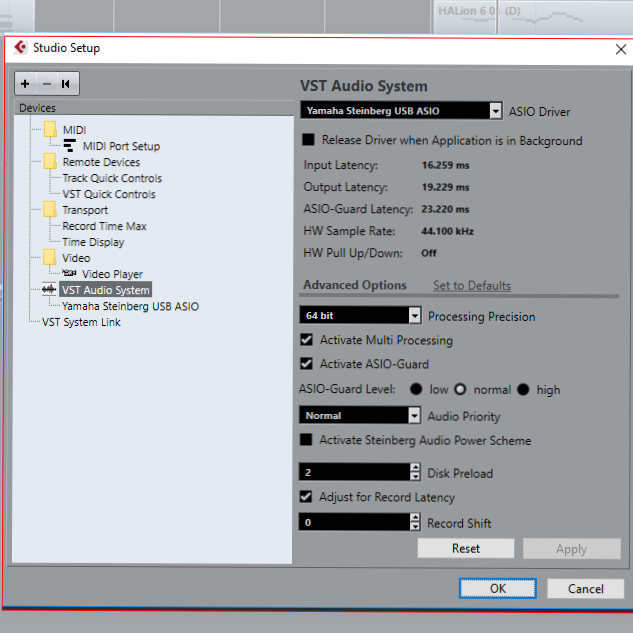Click the MIDI folder icon
633x633 pixels.
pyautogui.click(x=50, y=130)
